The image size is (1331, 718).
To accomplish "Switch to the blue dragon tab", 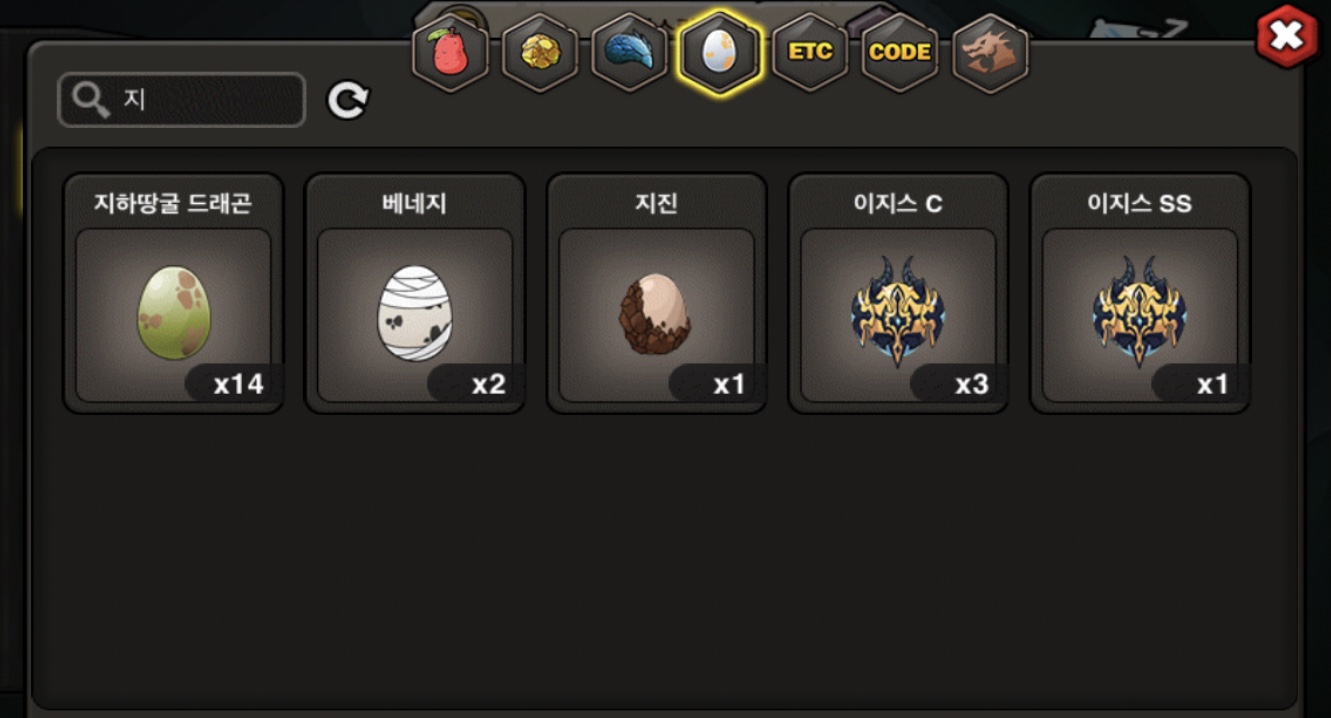I will click(x=630, y=52).
